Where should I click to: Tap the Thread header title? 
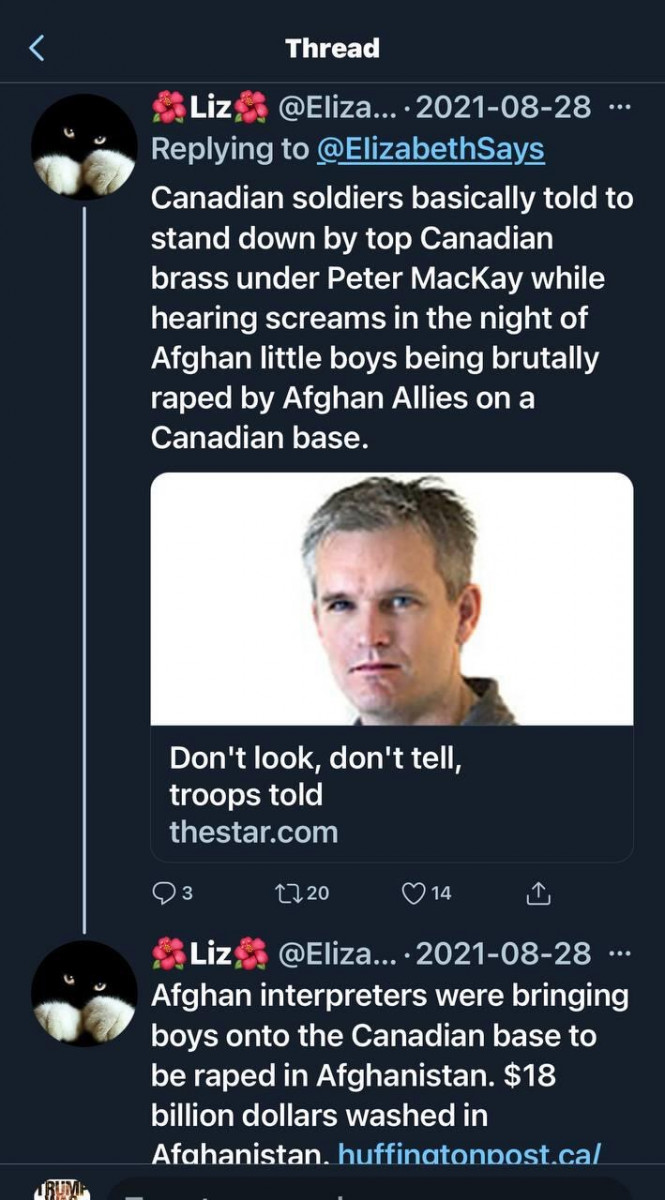(x=332, y=48)
